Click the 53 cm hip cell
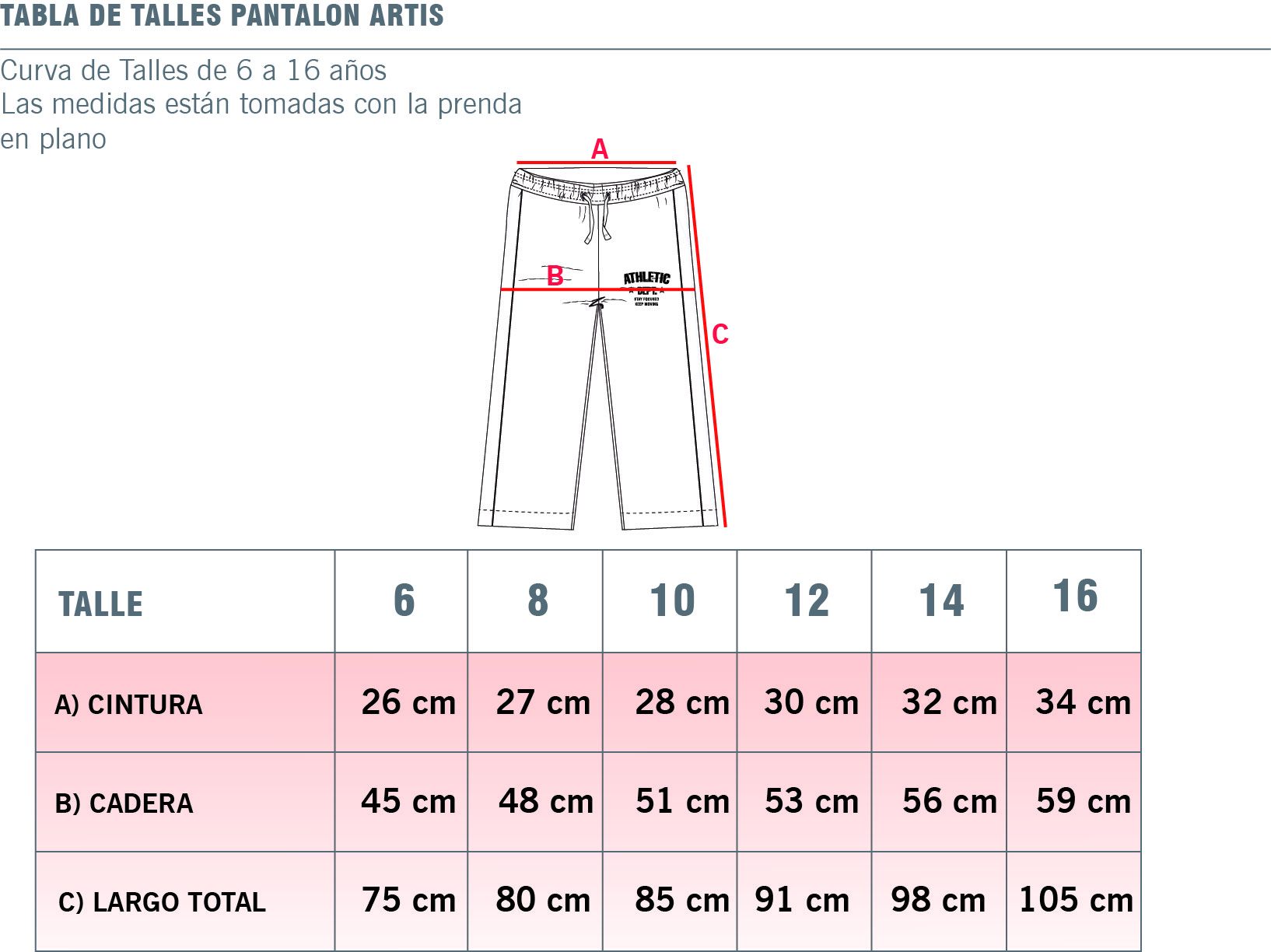Image resolution: width=1271 pixels, height=952 pixels. [804, 802]
